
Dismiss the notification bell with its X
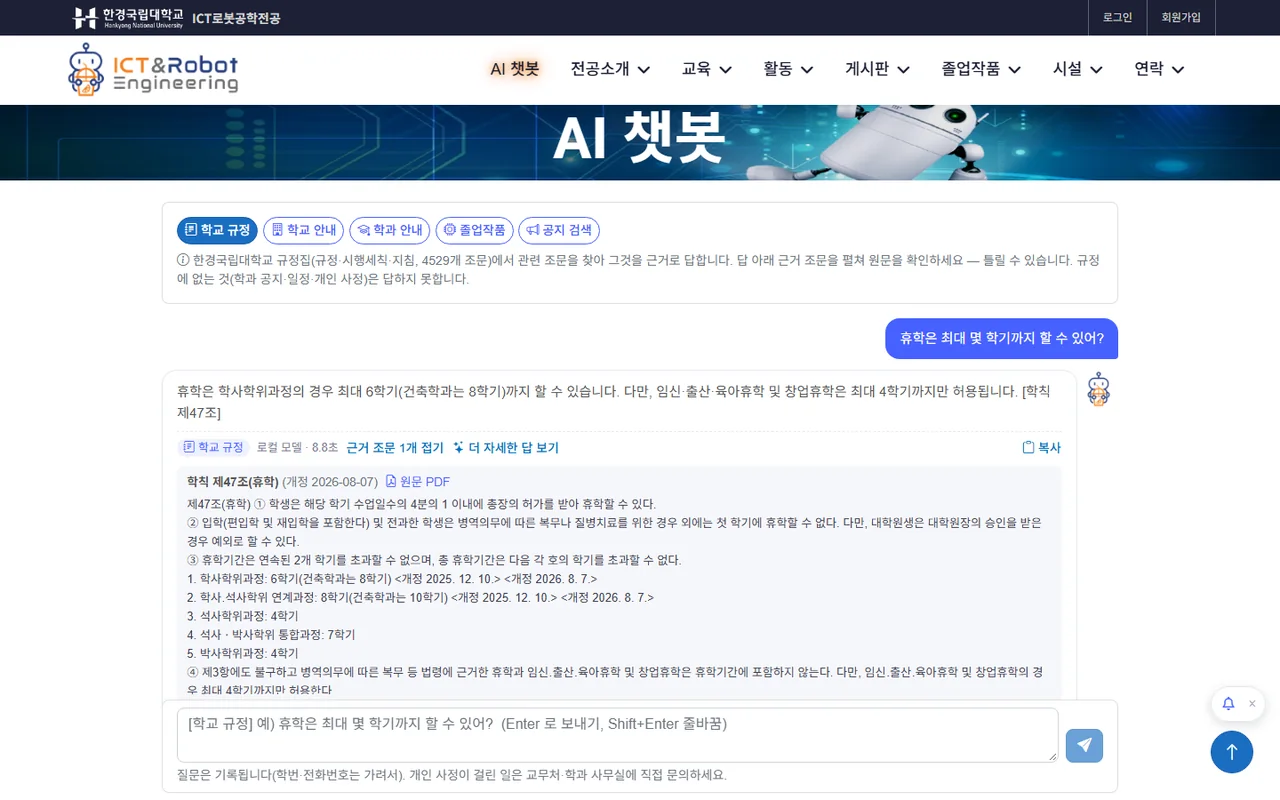[x=1252, y=704]
